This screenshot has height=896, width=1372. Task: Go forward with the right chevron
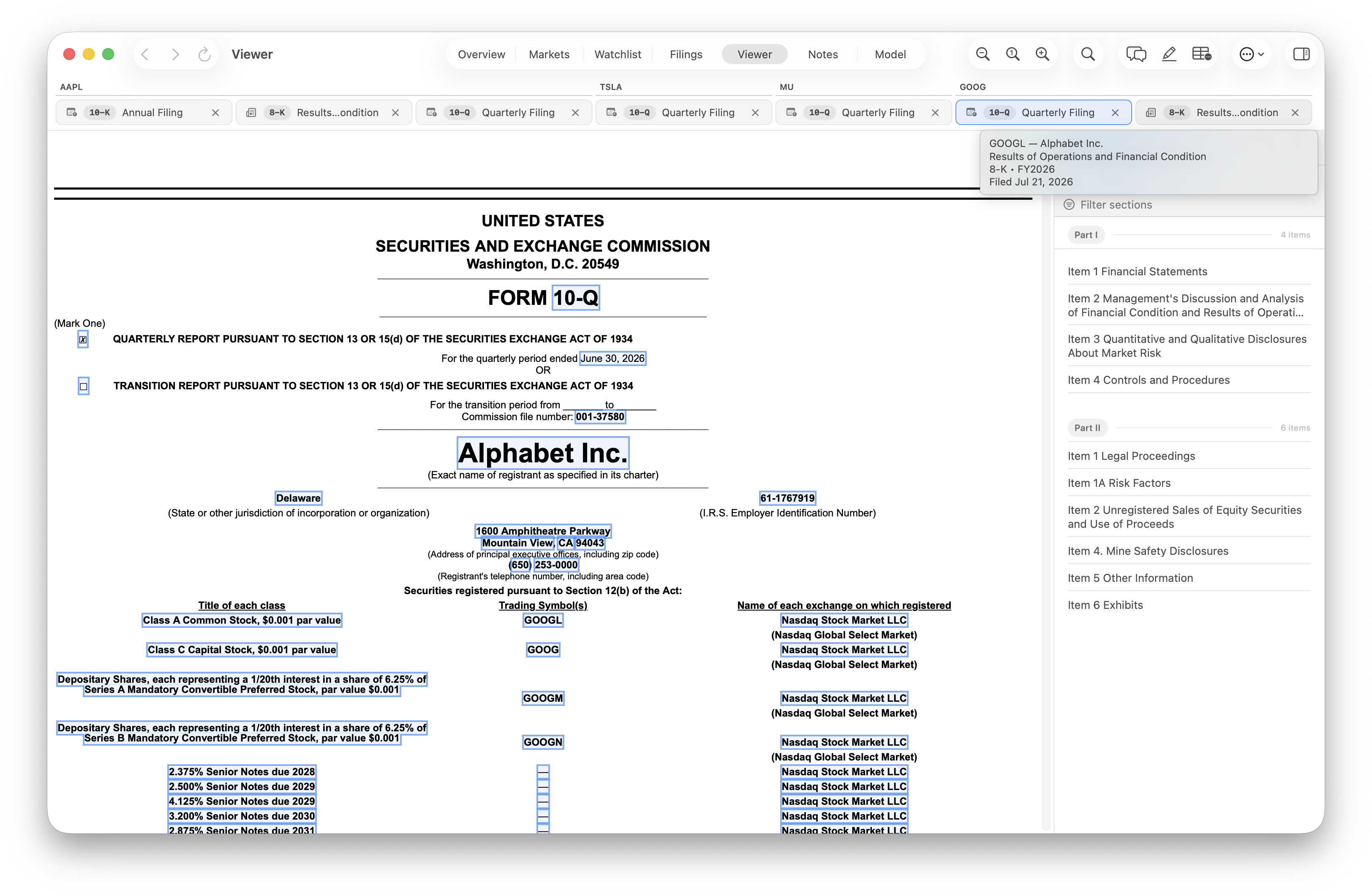(x=175, y=54)
